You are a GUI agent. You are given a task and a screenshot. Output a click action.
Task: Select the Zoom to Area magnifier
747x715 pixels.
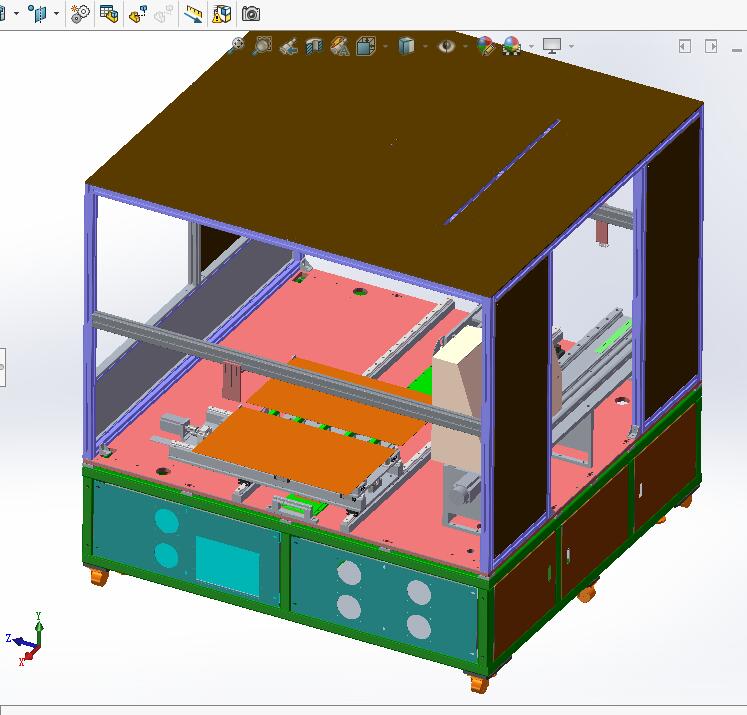tap(262, 46)
